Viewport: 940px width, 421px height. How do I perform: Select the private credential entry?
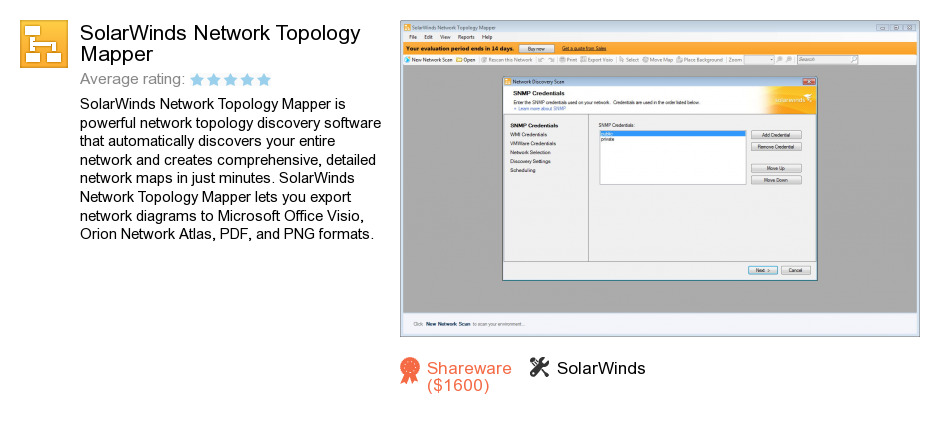(x=673, y=139)
